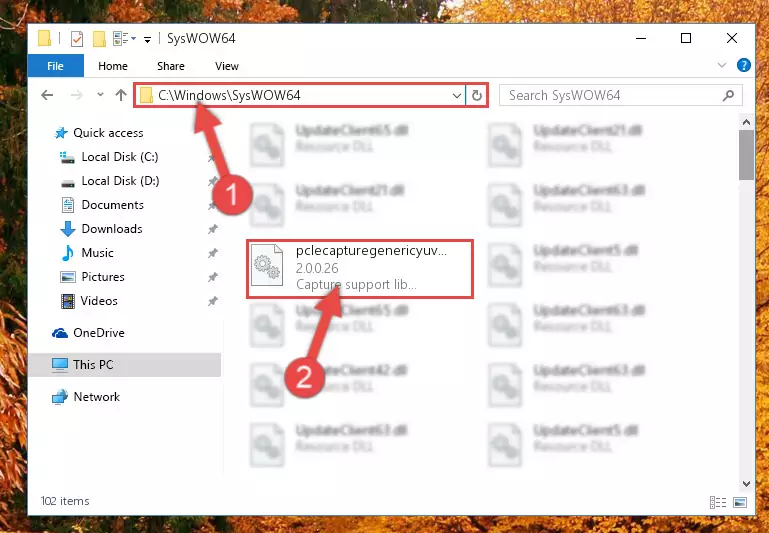Click the New folder icon in quick access toolbar
Viewport: 769px width, 533px height.
point(100,39)
